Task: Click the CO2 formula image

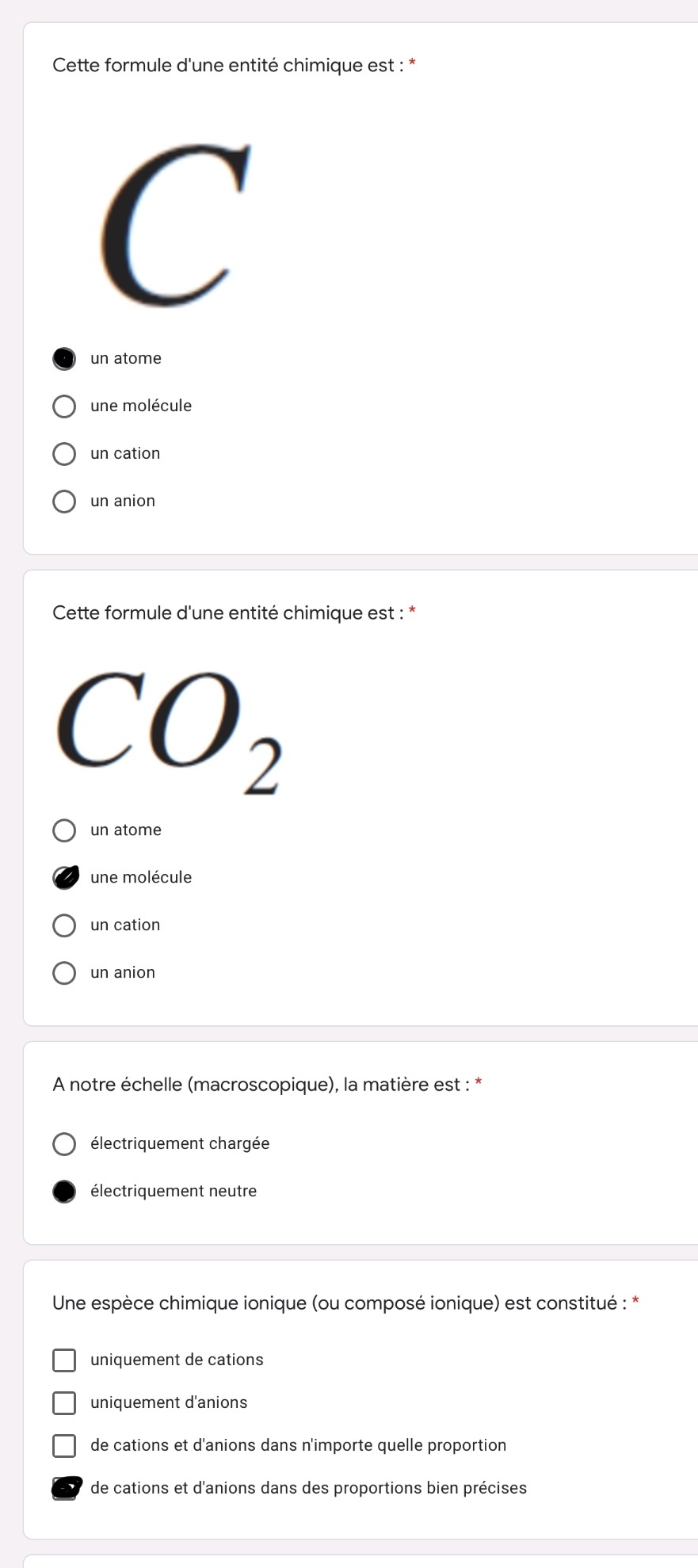Action: tap(169, 729)
